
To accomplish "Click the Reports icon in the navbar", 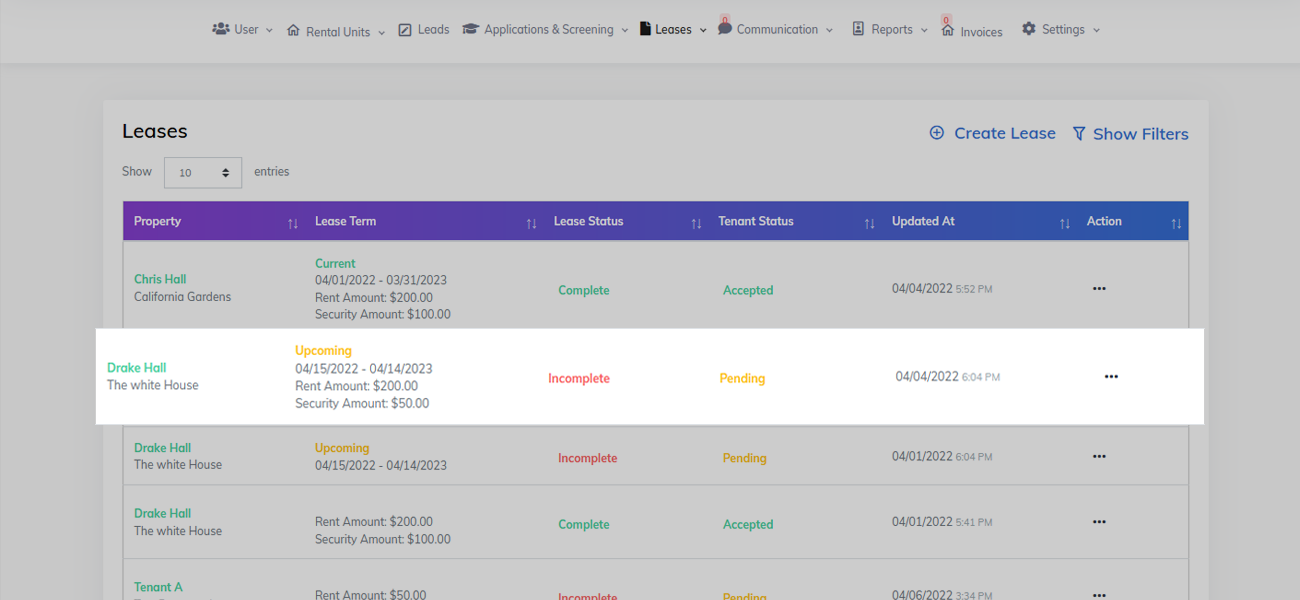I will click(857, 29).
